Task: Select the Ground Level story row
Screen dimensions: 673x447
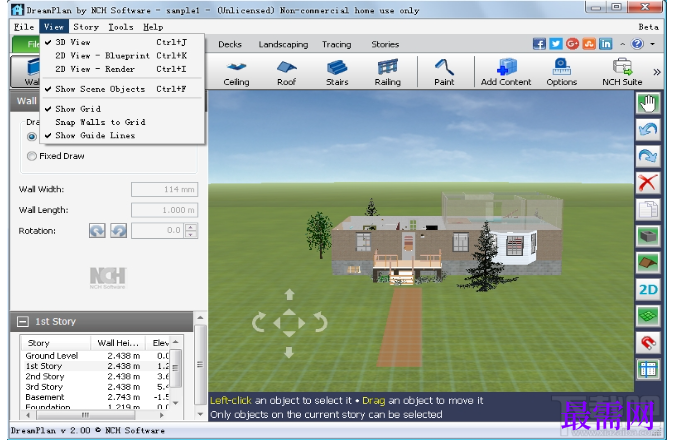Action: tap(97, 356)
